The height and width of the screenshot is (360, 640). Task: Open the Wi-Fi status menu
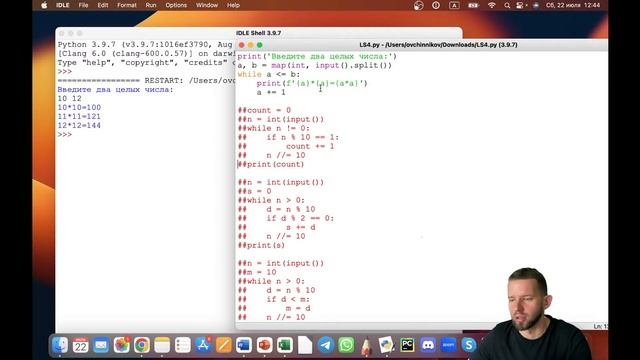pyautogui.click(x=491, y=5)
